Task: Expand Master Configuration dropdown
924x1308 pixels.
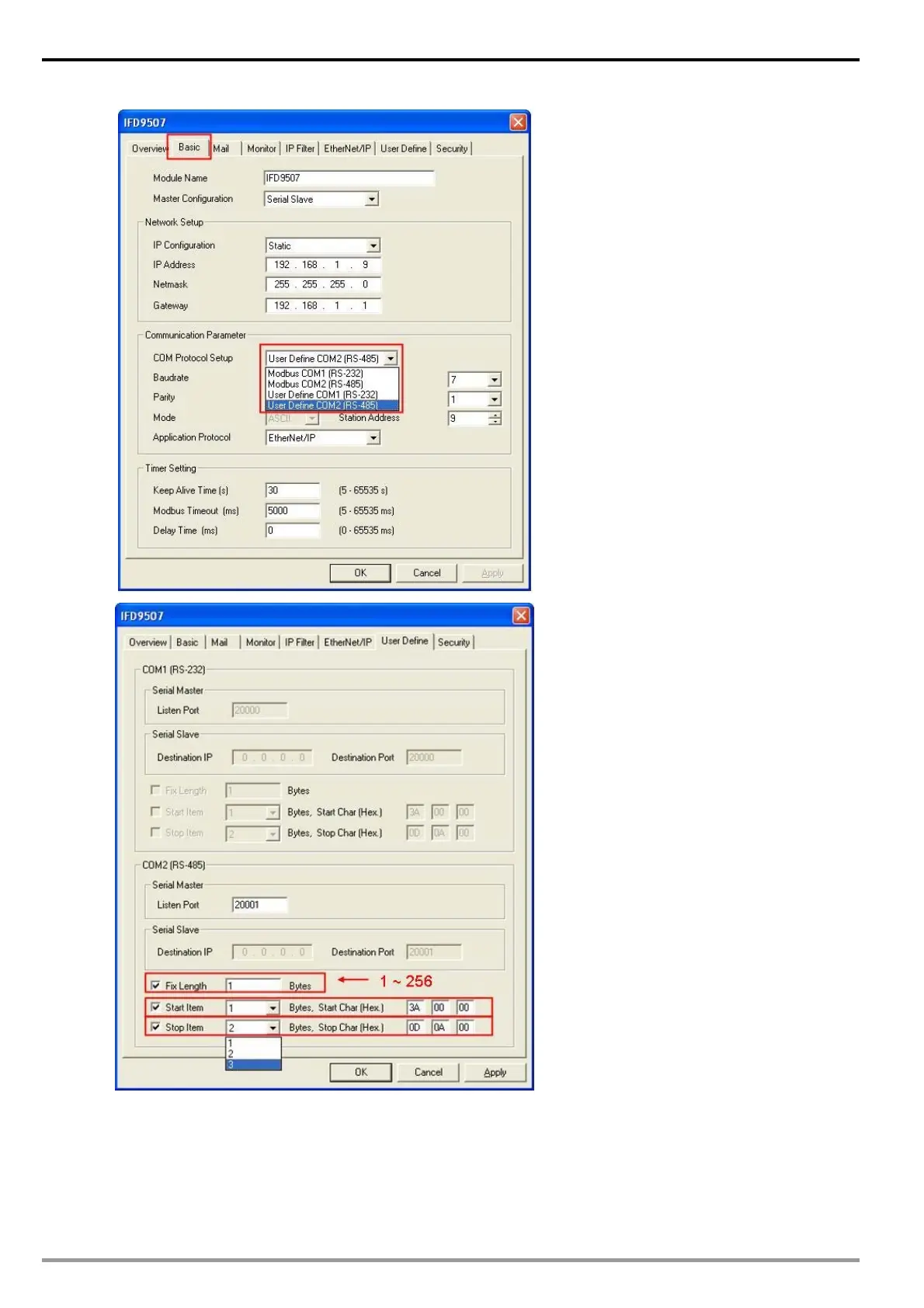Action: point(372,199)
